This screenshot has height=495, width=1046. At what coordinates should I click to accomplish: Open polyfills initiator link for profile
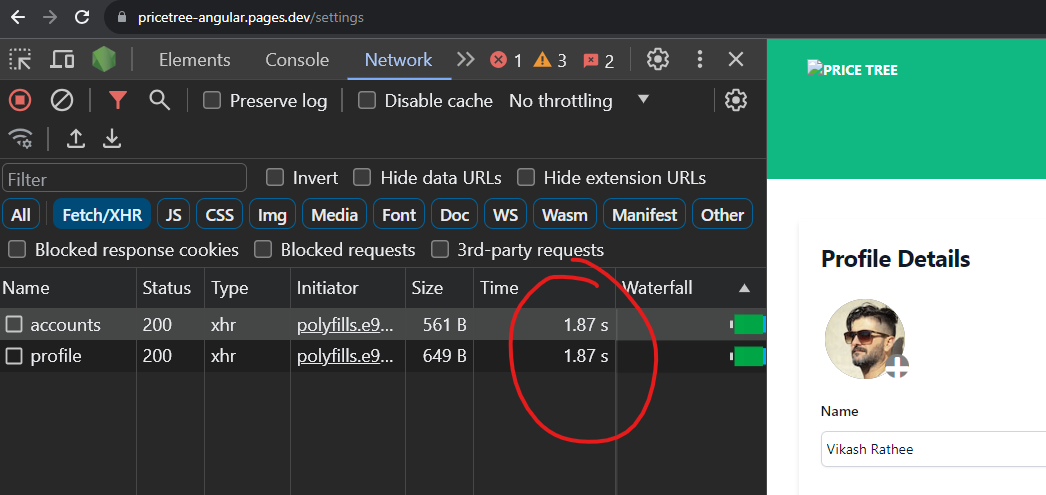point(346,356)
